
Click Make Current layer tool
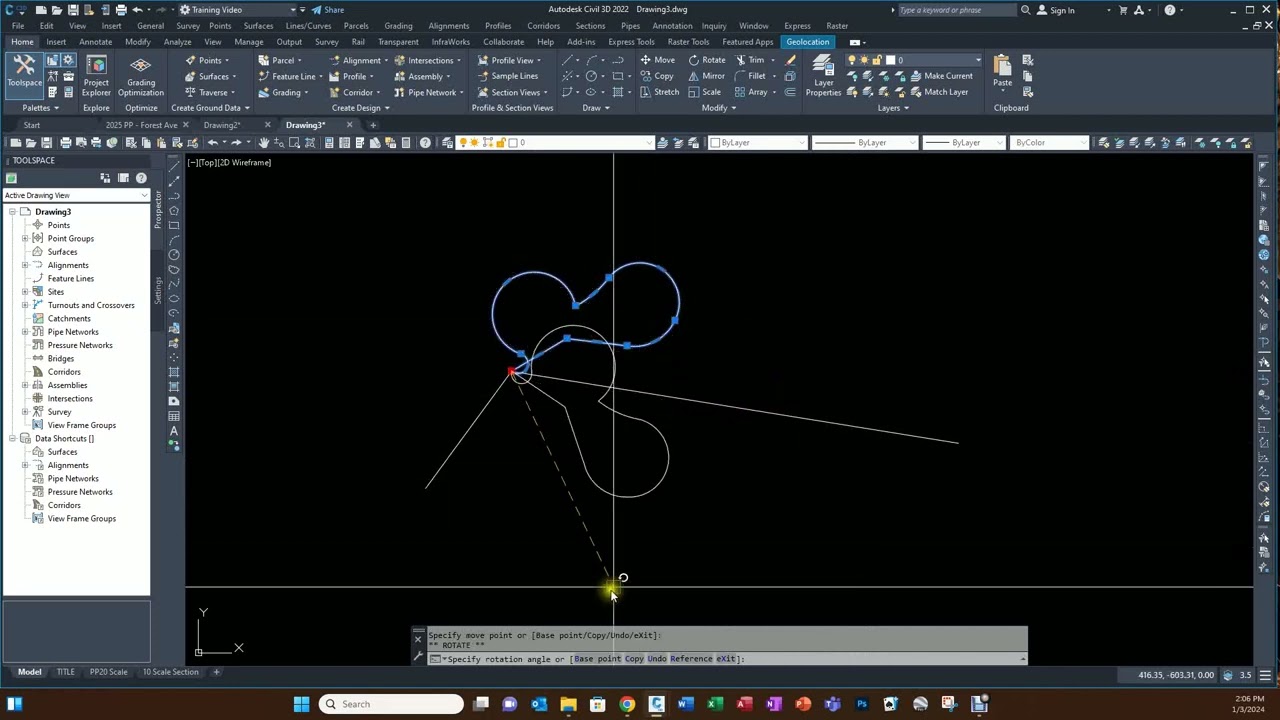point(940,76)
